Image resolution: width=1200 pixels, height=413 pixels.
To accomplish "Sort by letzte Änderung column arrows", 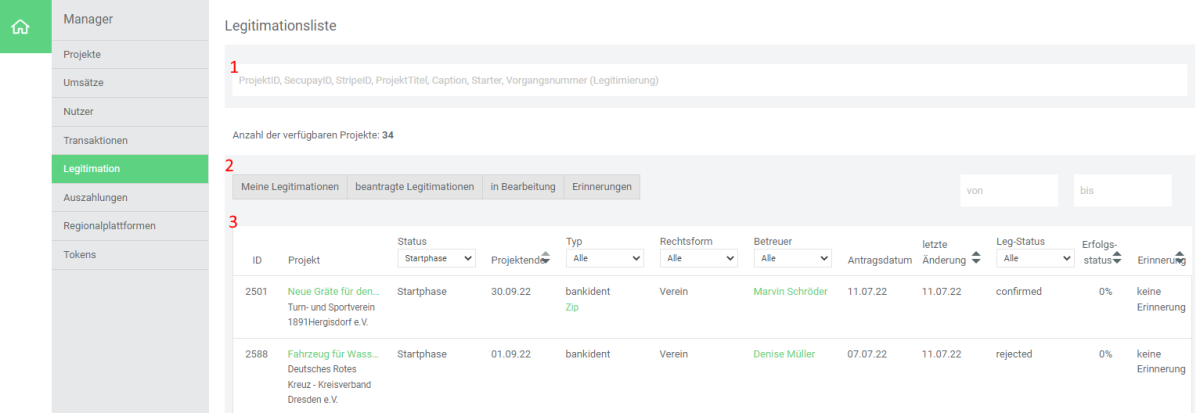I will pos(975,258).
